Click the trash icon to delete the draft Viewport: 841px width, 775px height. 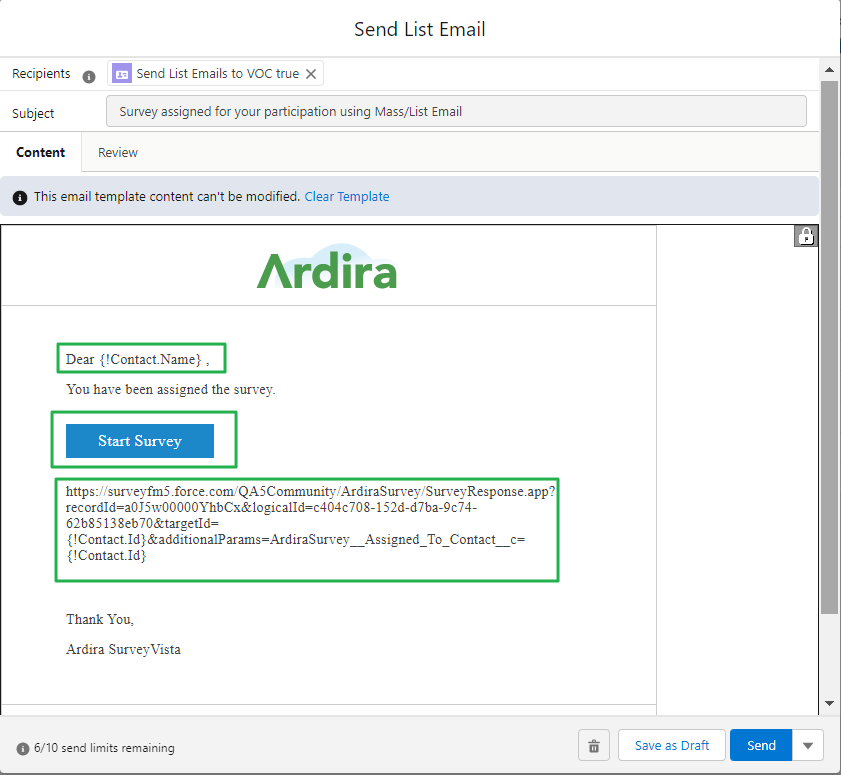593,745
